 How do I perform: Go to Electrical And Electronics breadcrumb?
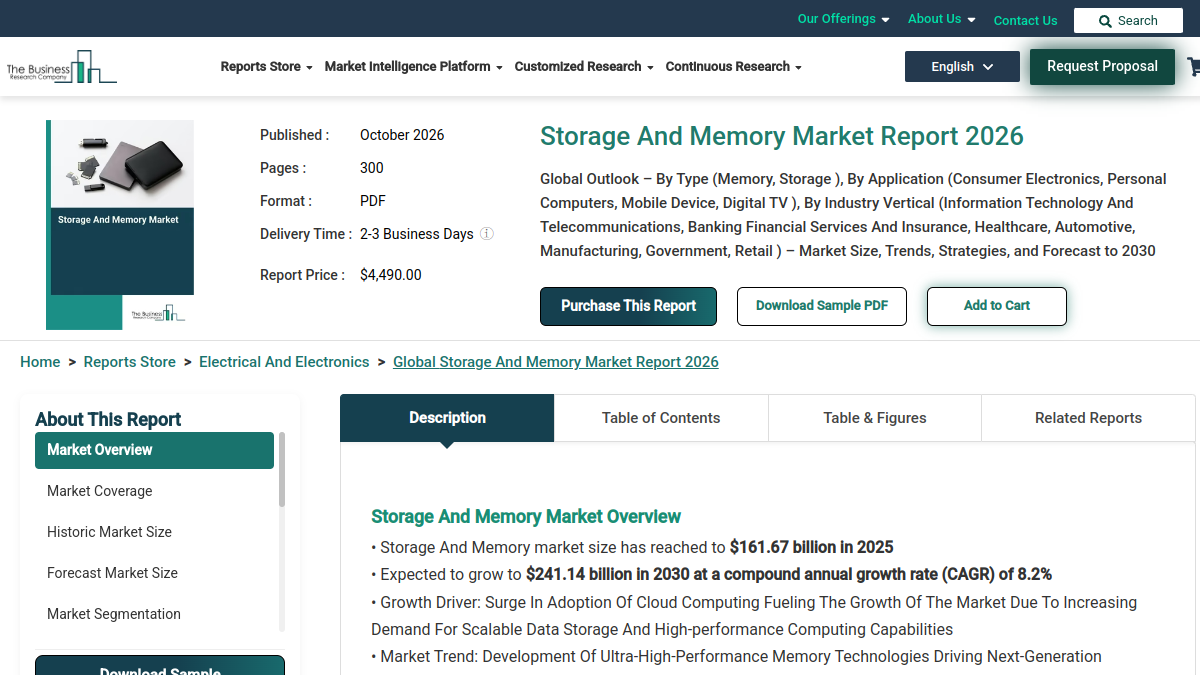(x=284, y=362)
